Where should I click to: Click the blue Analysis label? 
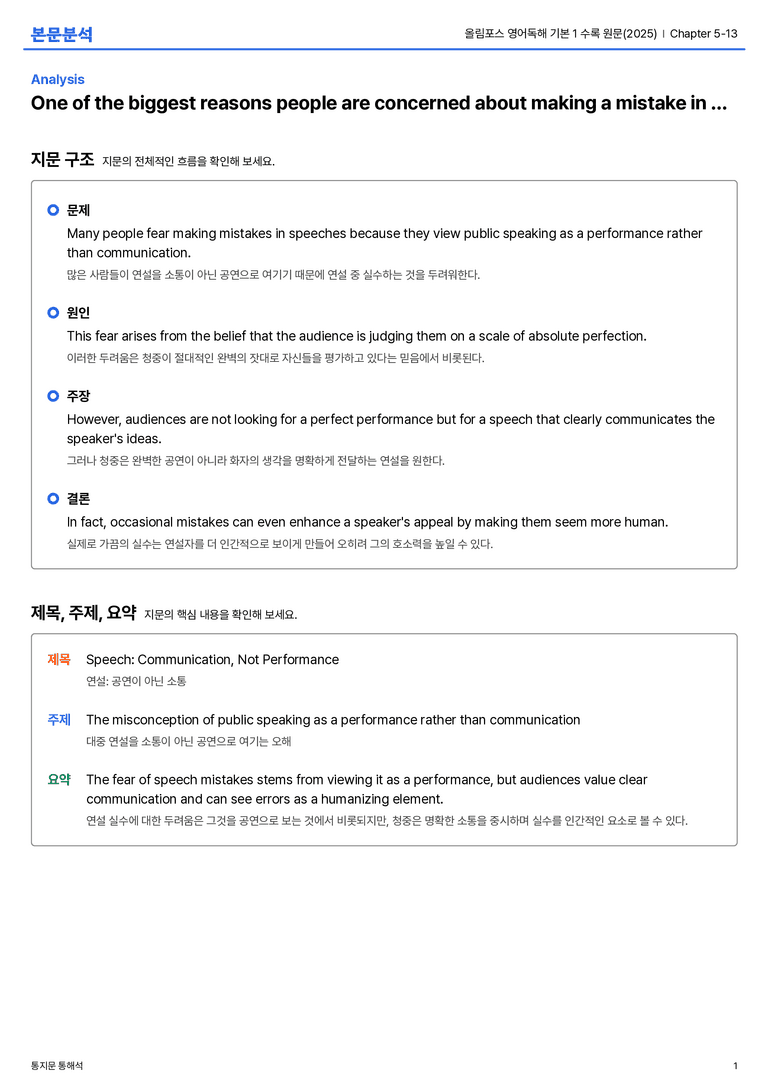point(58,80)
